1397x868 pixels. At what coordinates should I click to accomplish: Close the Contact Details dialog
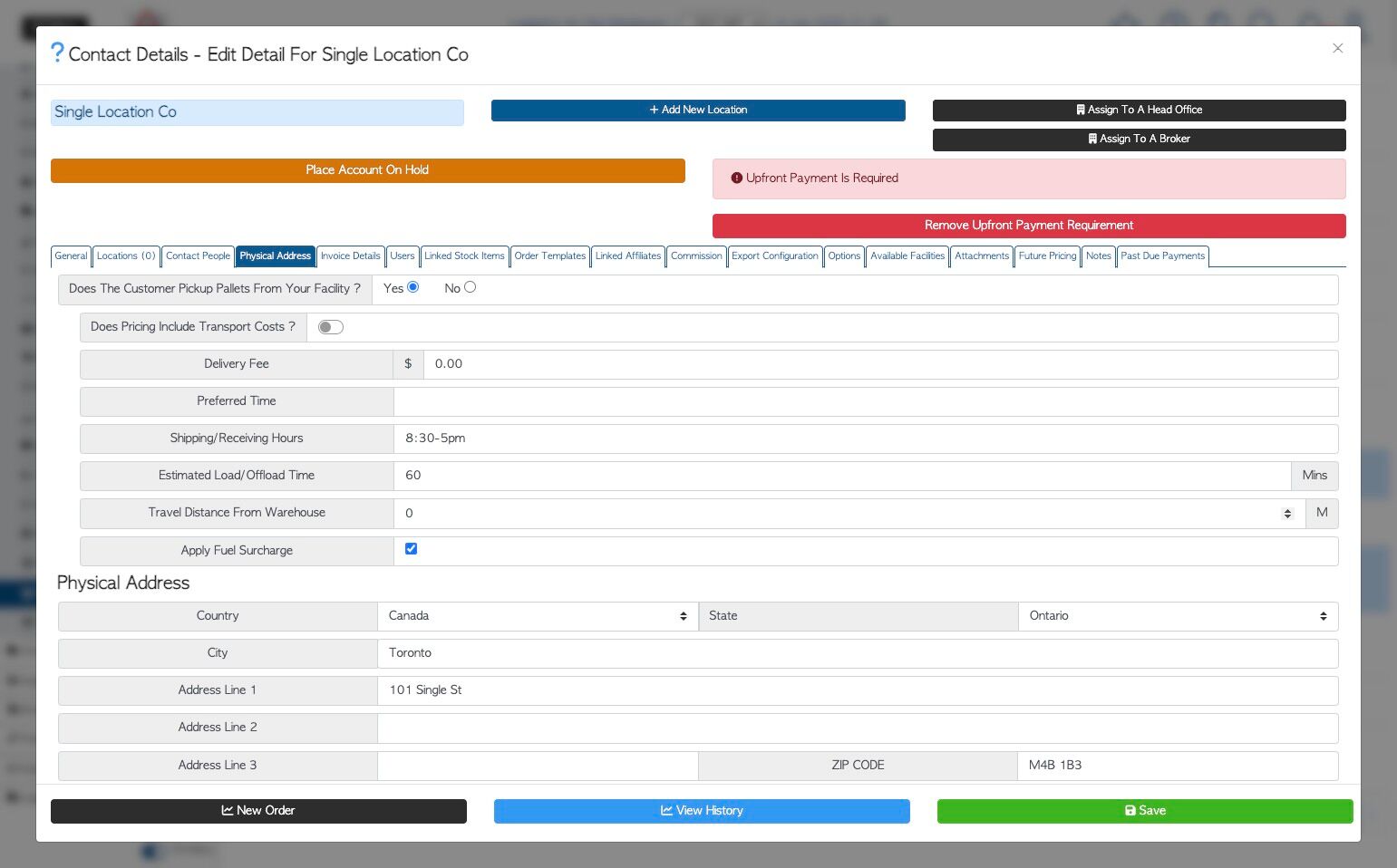click(1337, 48)
